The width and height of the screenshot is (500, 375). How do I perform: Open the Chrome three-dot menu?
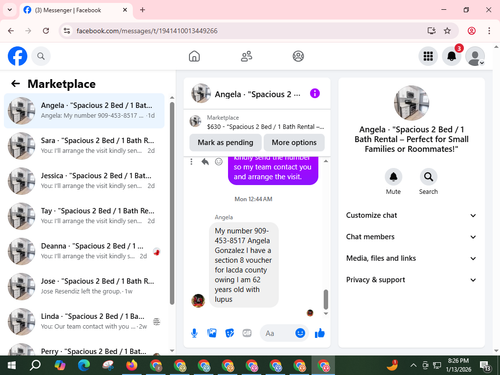(489, 31)
